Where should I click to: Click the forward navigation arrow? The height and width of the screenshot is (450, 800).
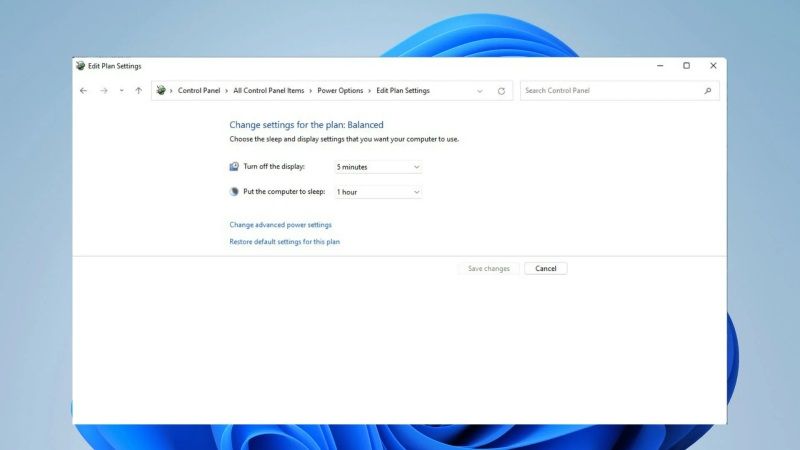(104, 91)
